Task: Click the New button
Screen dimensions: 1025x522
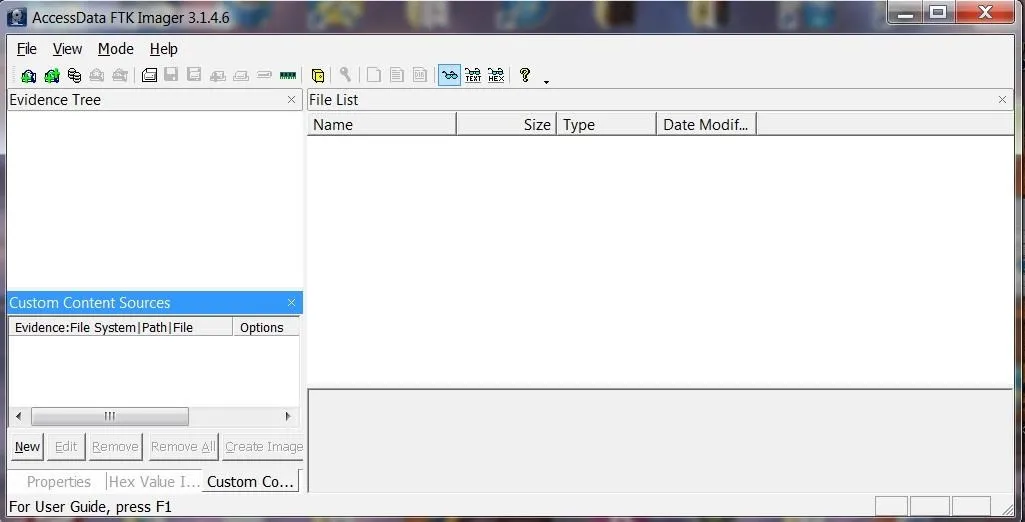Action: pyautogui.click(x=27, y=447)
